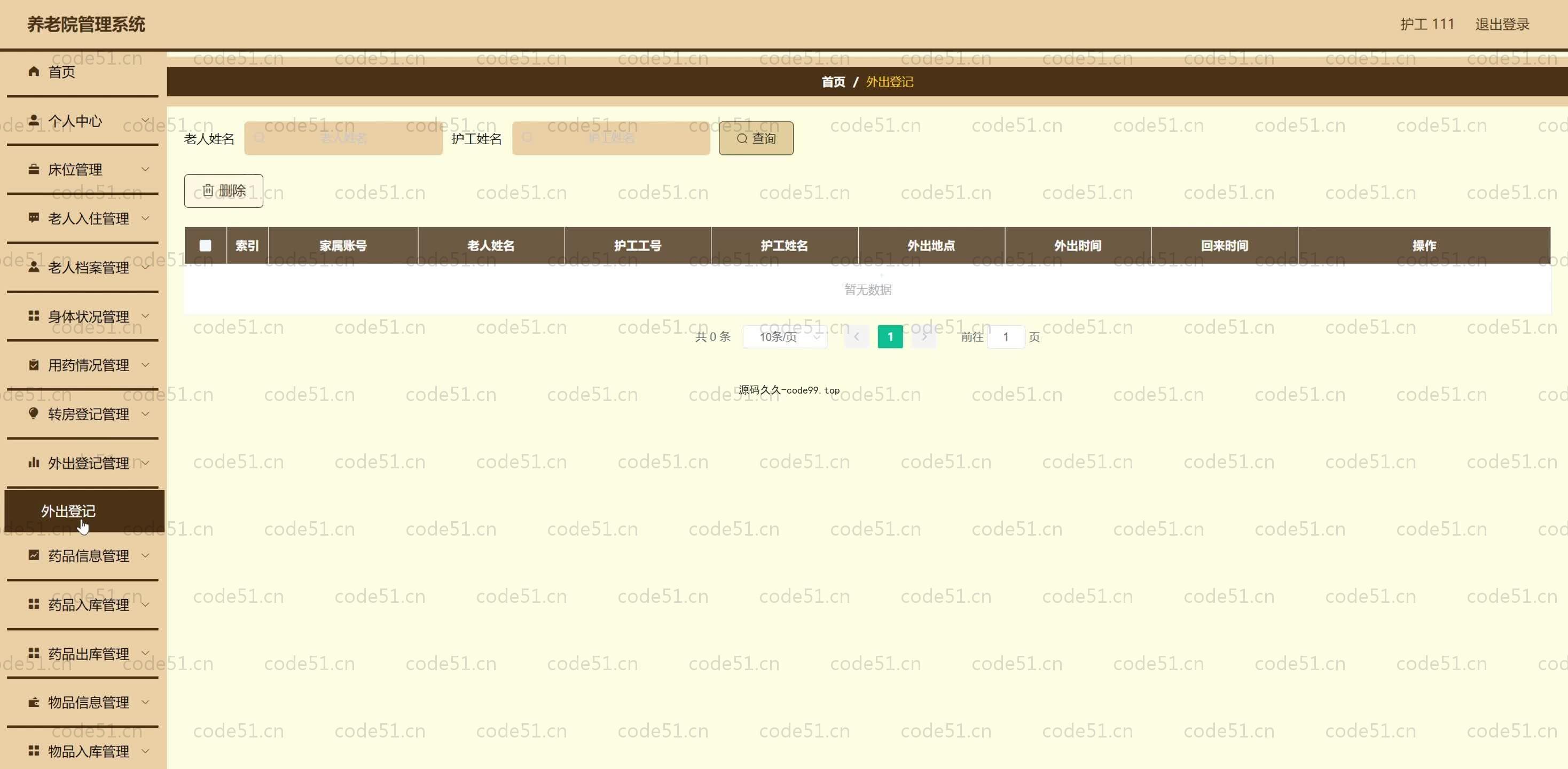Expand the 药品信息管理 chevron
The width and height of the screenshot is (1568, 769).
(x=145, y=555)
